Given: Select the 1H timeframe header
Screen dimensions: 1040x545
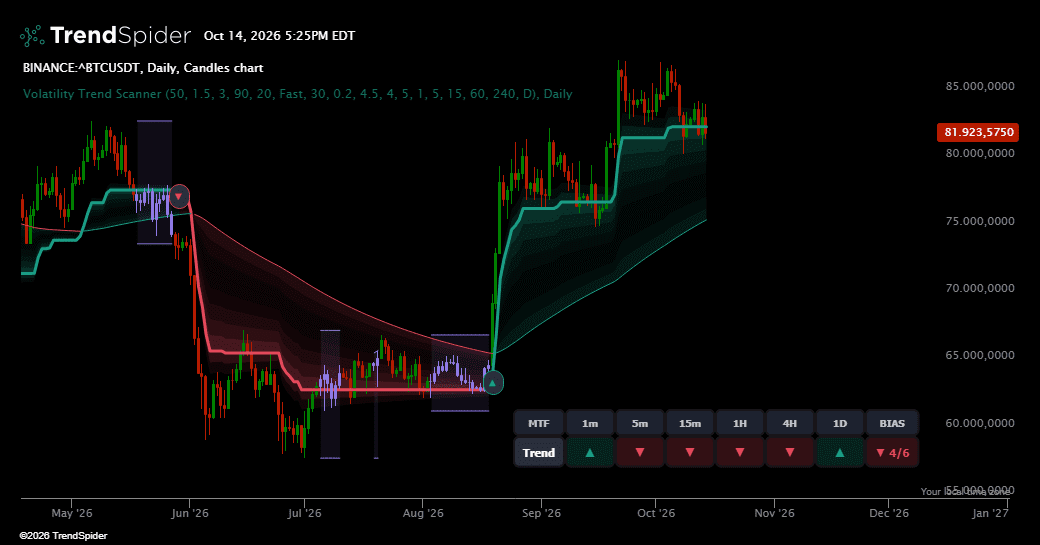Looking at the screenshot, I should pyautogui.click(x=740, y=423).
